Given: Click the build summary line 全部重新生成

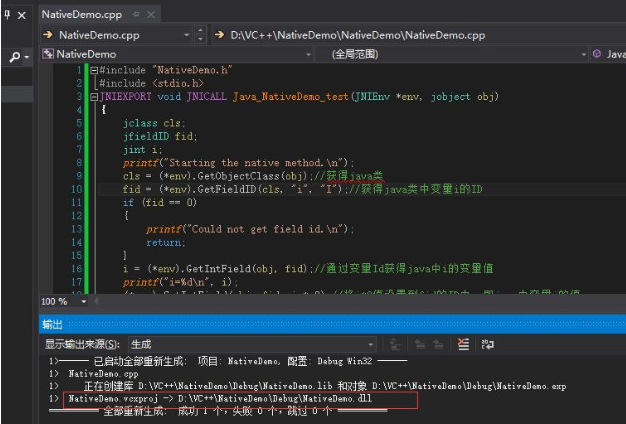Looking at the screenshot, I should (218, 411).
